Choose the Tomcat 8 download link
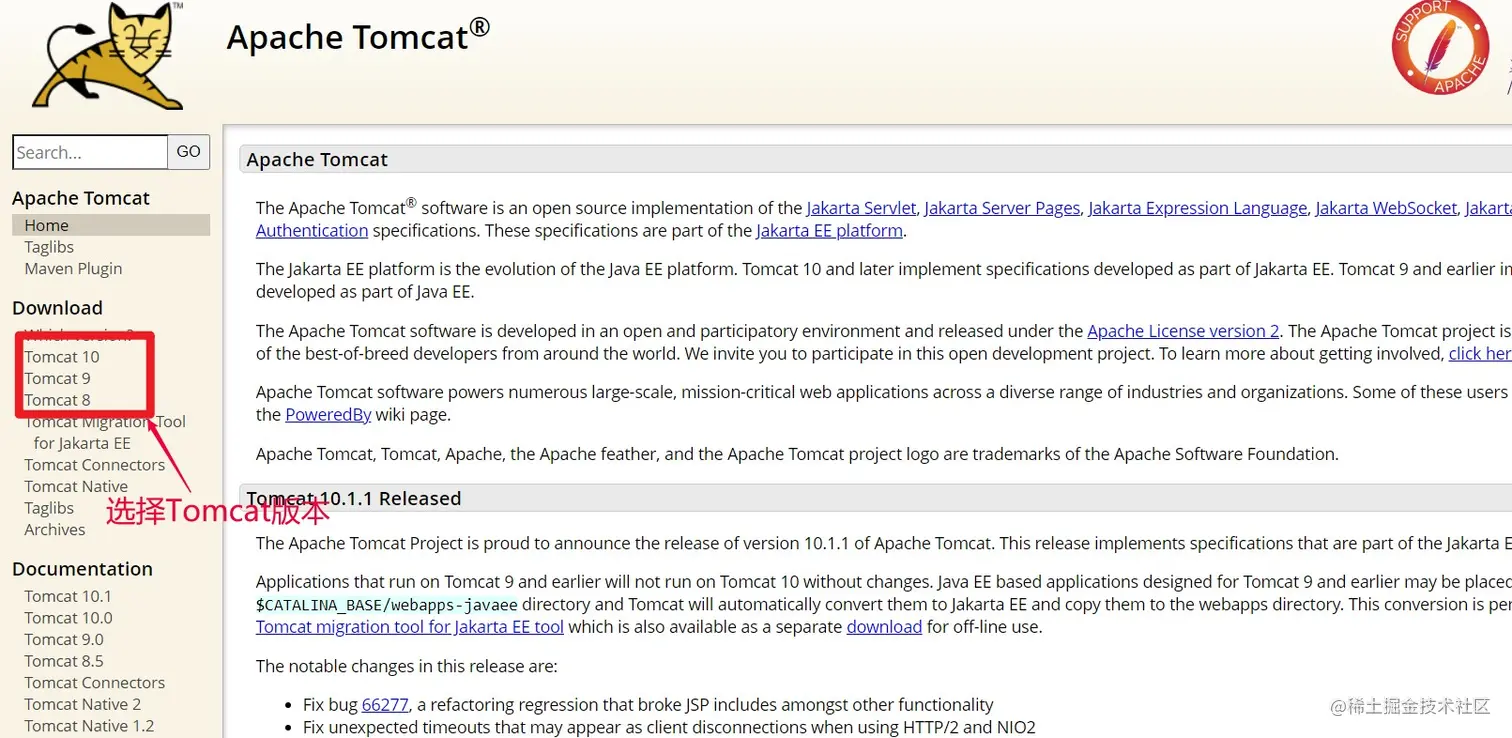 [57, 401]
